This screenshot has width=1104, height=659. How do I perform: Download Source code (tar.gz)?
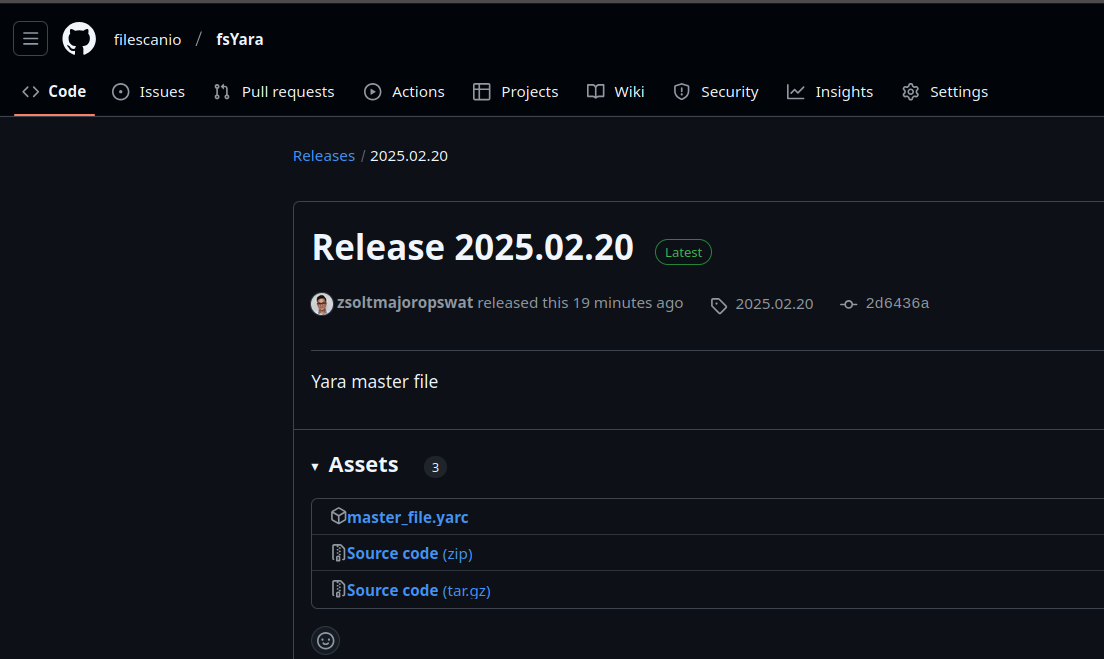419,590
